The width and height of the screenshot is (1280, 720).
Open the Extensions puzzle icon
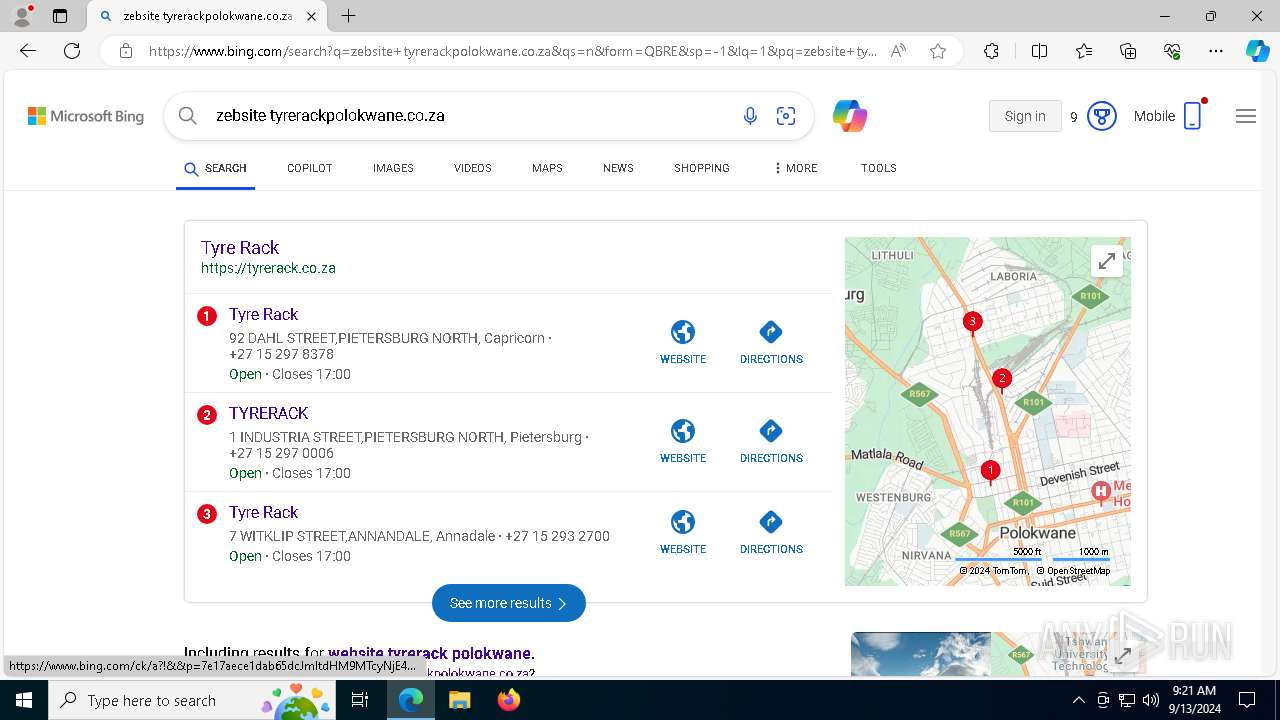(x=991, y=51)
